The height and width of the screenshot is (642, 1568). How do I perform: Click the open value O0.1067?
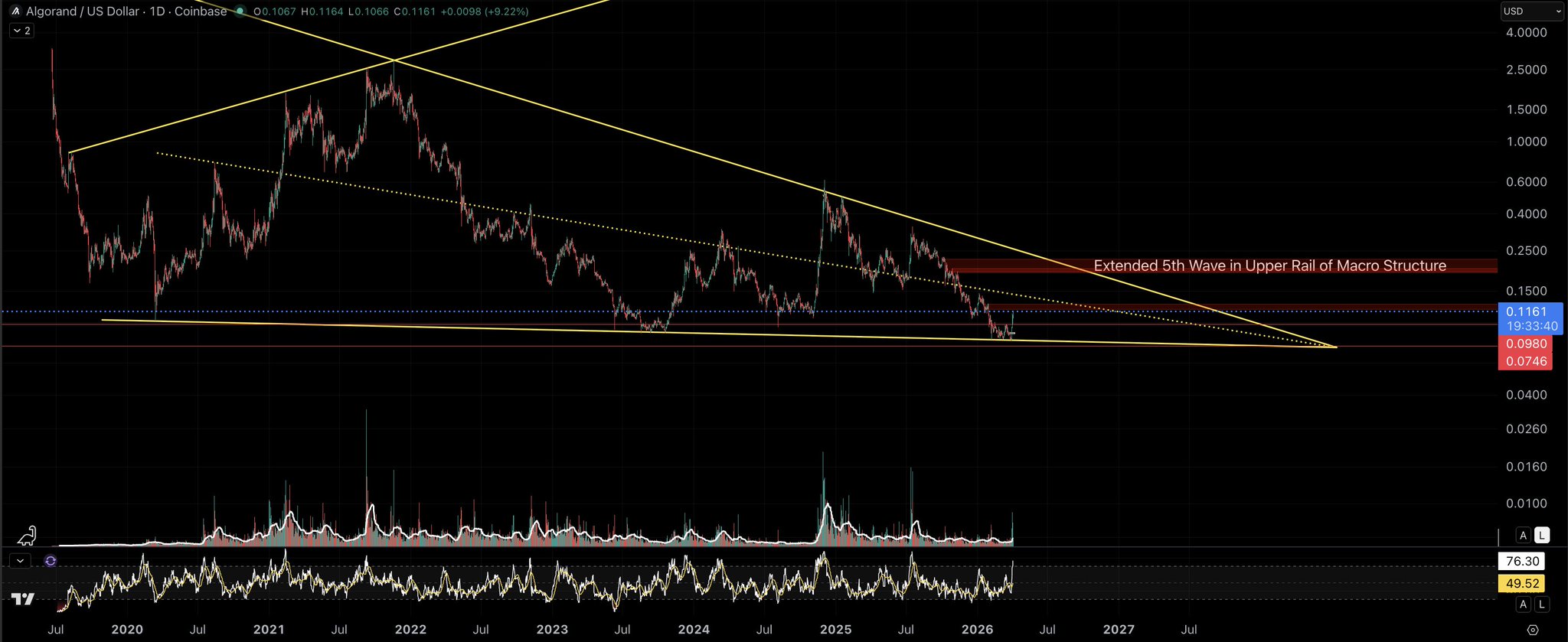point(276,11)
